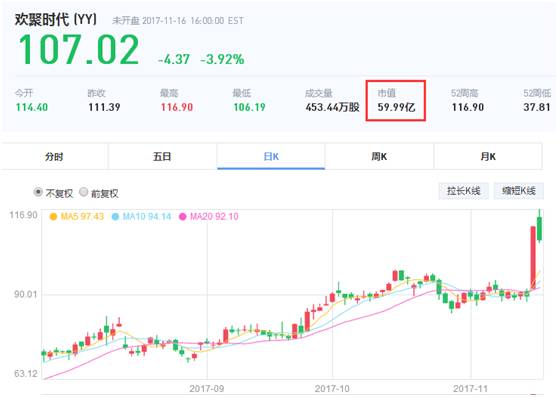
Task: Click the market cap value 59.99亿
Action: tap(396, 107)
